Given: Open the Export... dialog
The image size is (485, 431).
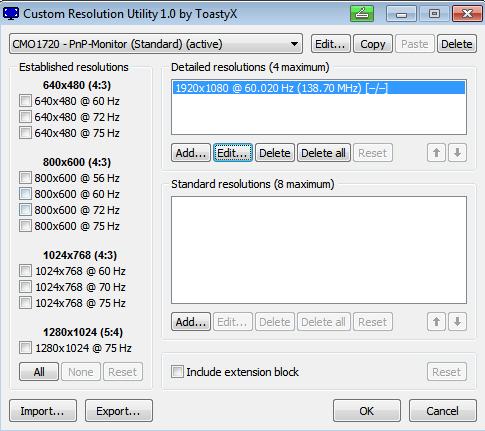Looking at the screenshot, I should pyautogui.click(x=119, y=411).
